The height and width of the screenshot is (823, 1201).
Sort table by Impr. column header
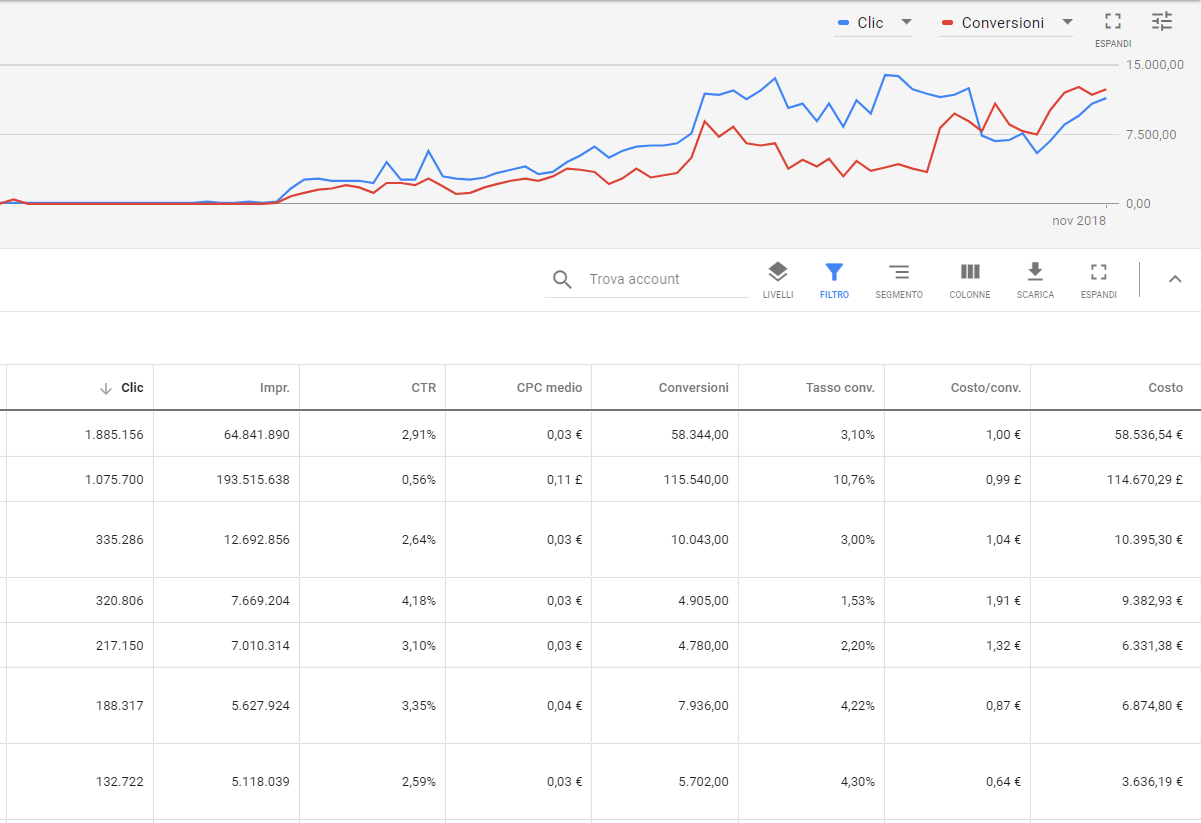click(x=274, y=388)
